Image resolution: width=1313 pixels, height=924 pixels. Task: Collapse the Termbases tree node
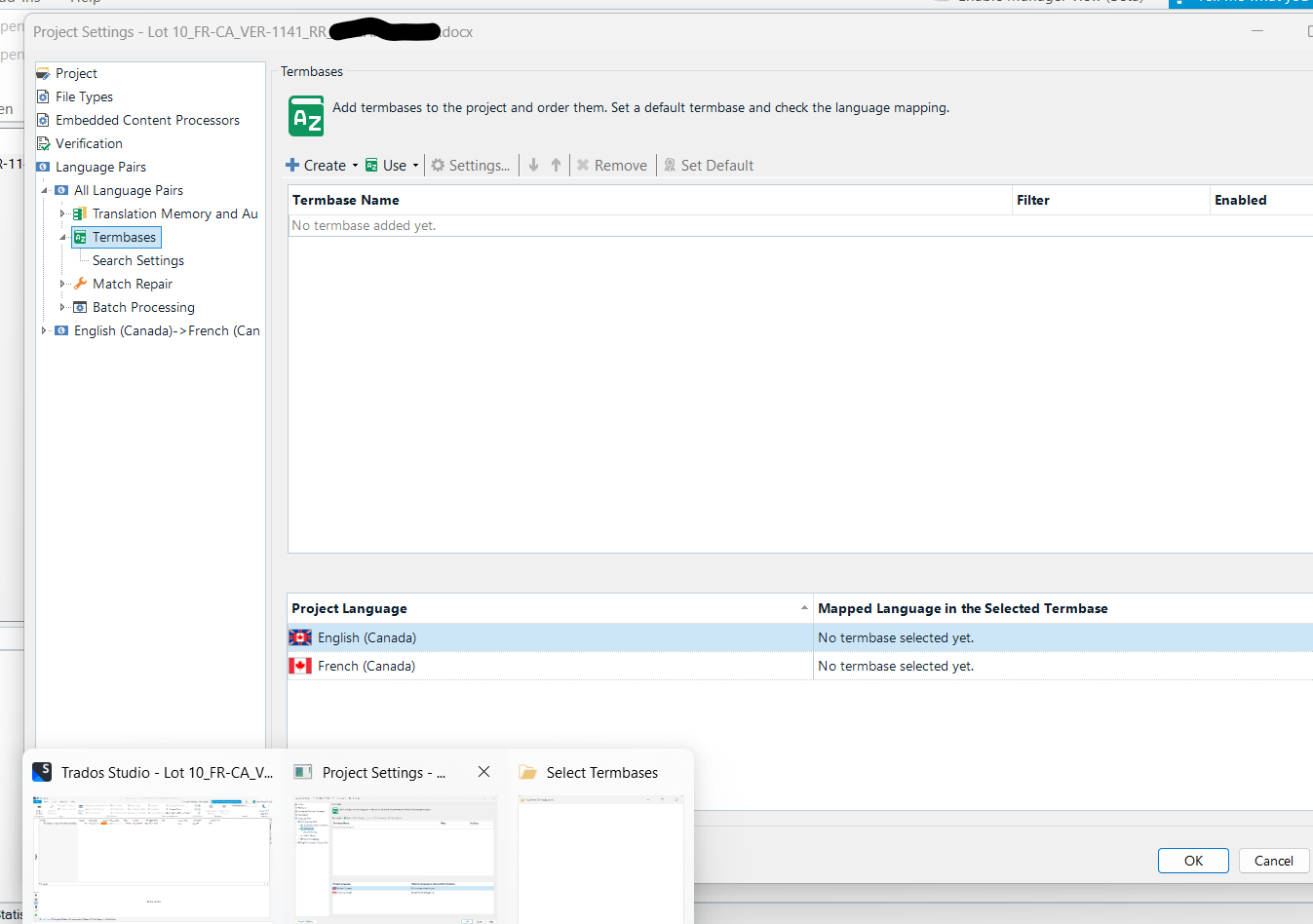tap(63, 237)
